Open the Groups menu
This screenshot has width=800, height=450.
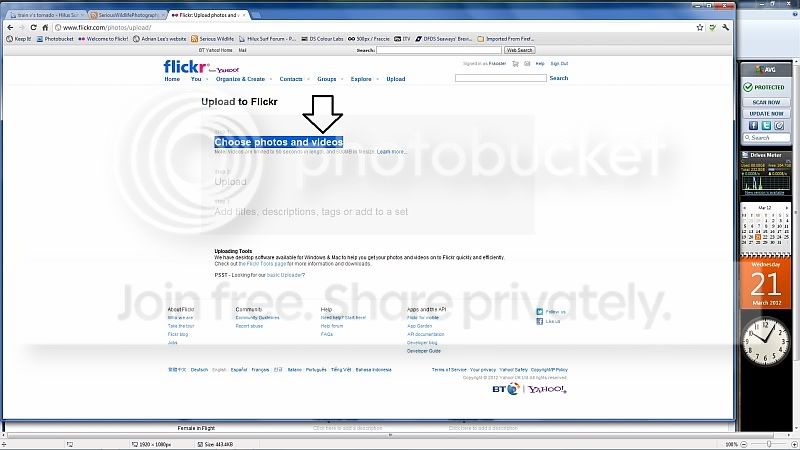(327, 79)
